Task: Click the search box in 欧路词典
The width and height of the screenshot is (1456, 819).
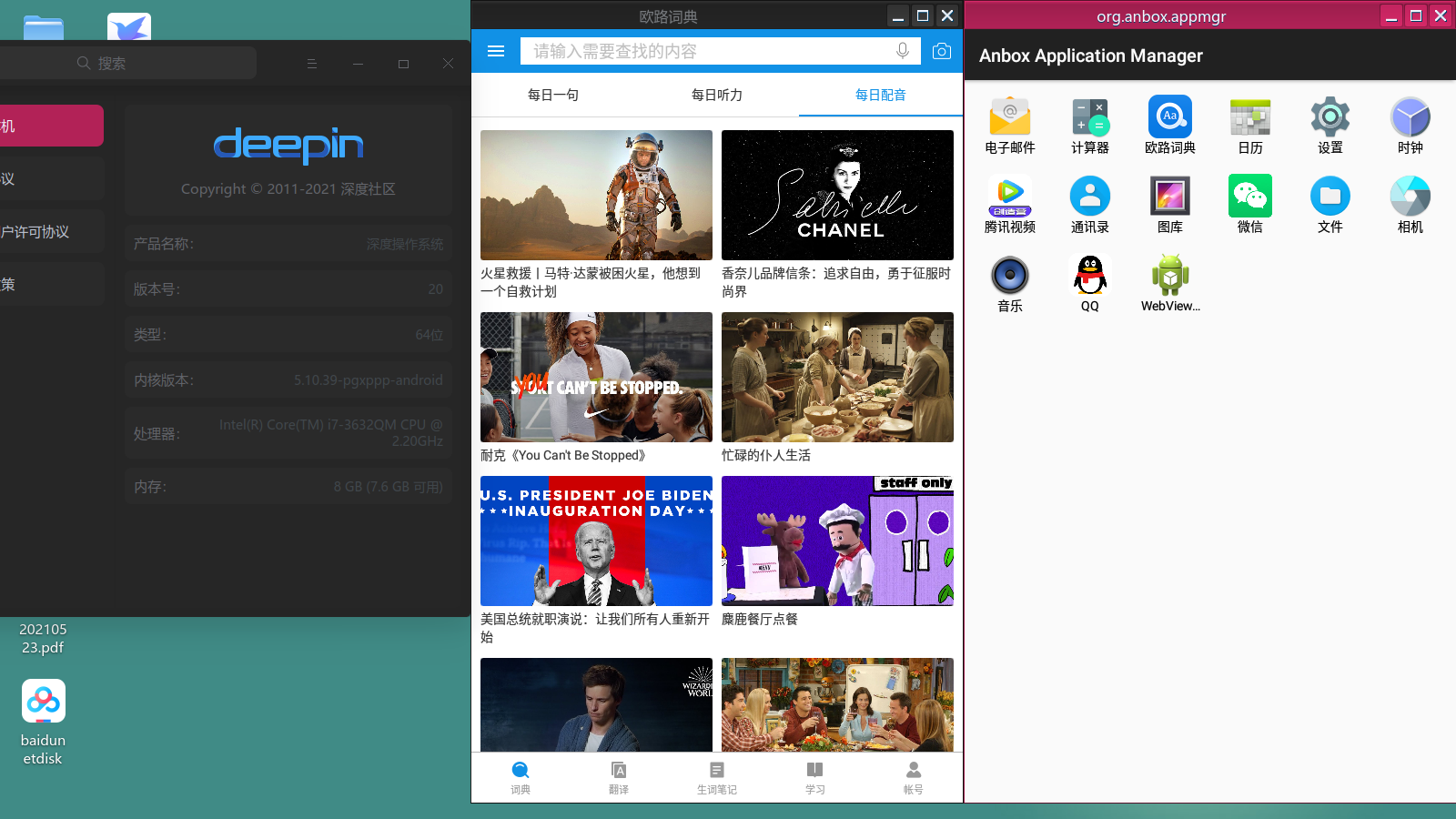Action: [721, 51]
